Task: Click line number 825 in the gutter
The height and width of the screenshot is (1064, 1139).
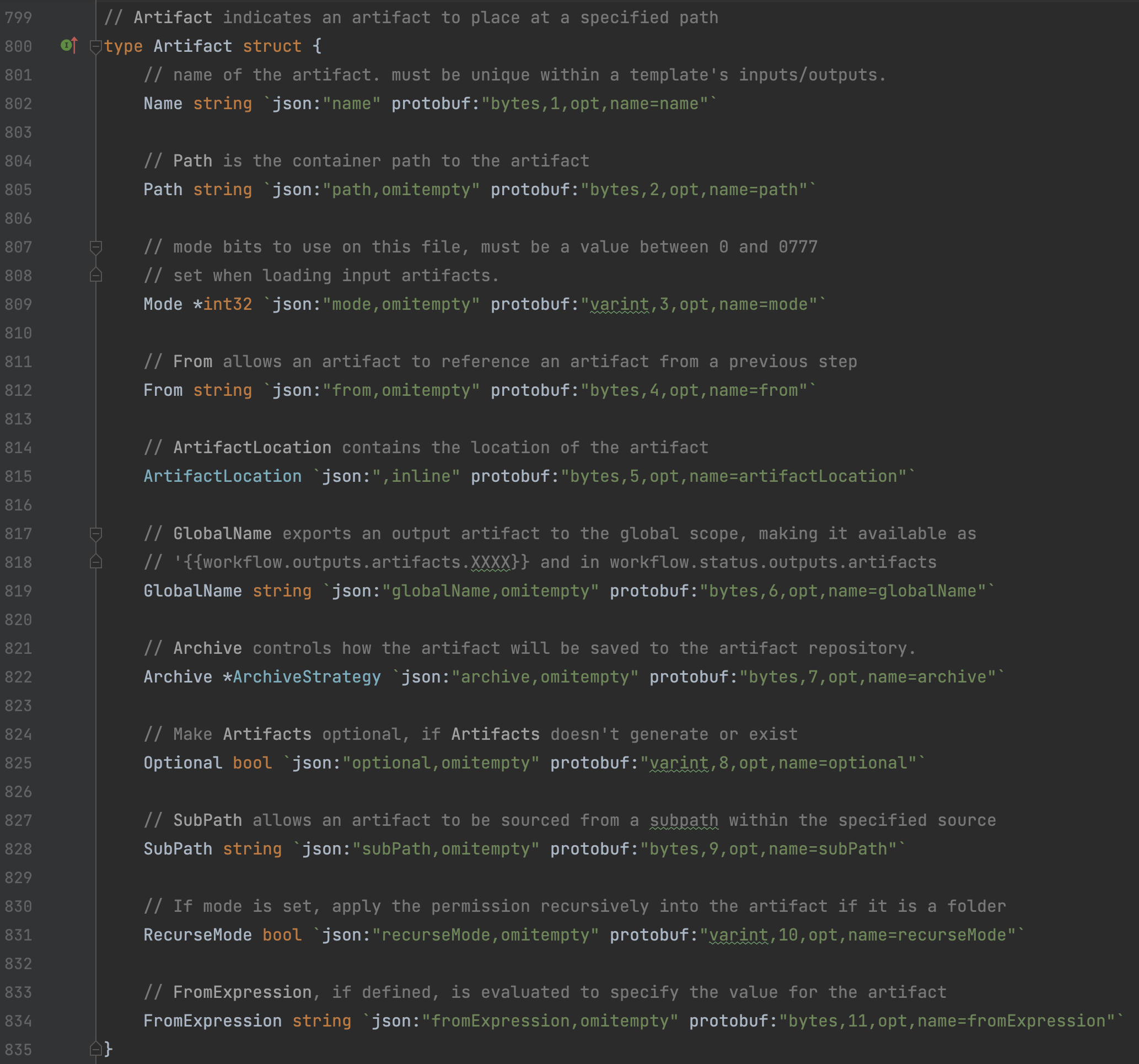Action: 18,762
